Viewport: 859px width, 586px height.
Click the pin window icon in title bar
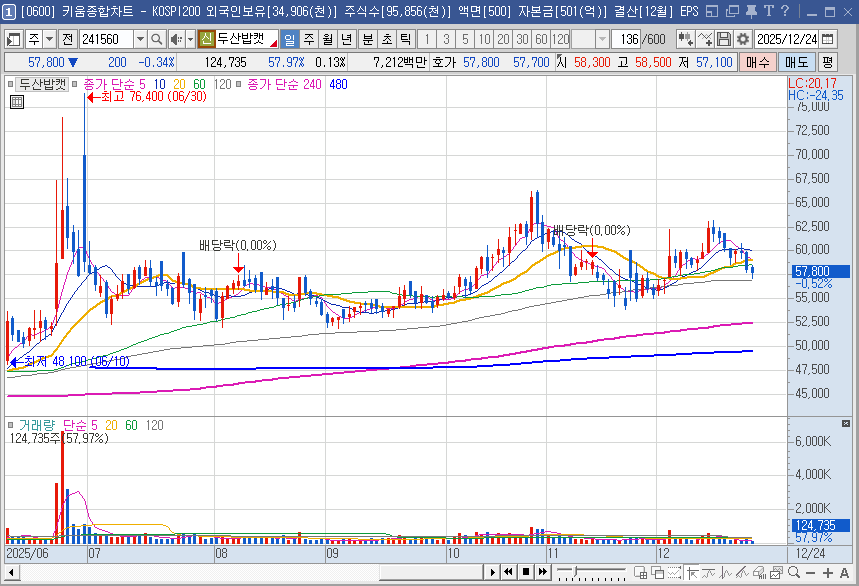pos(752,12)
